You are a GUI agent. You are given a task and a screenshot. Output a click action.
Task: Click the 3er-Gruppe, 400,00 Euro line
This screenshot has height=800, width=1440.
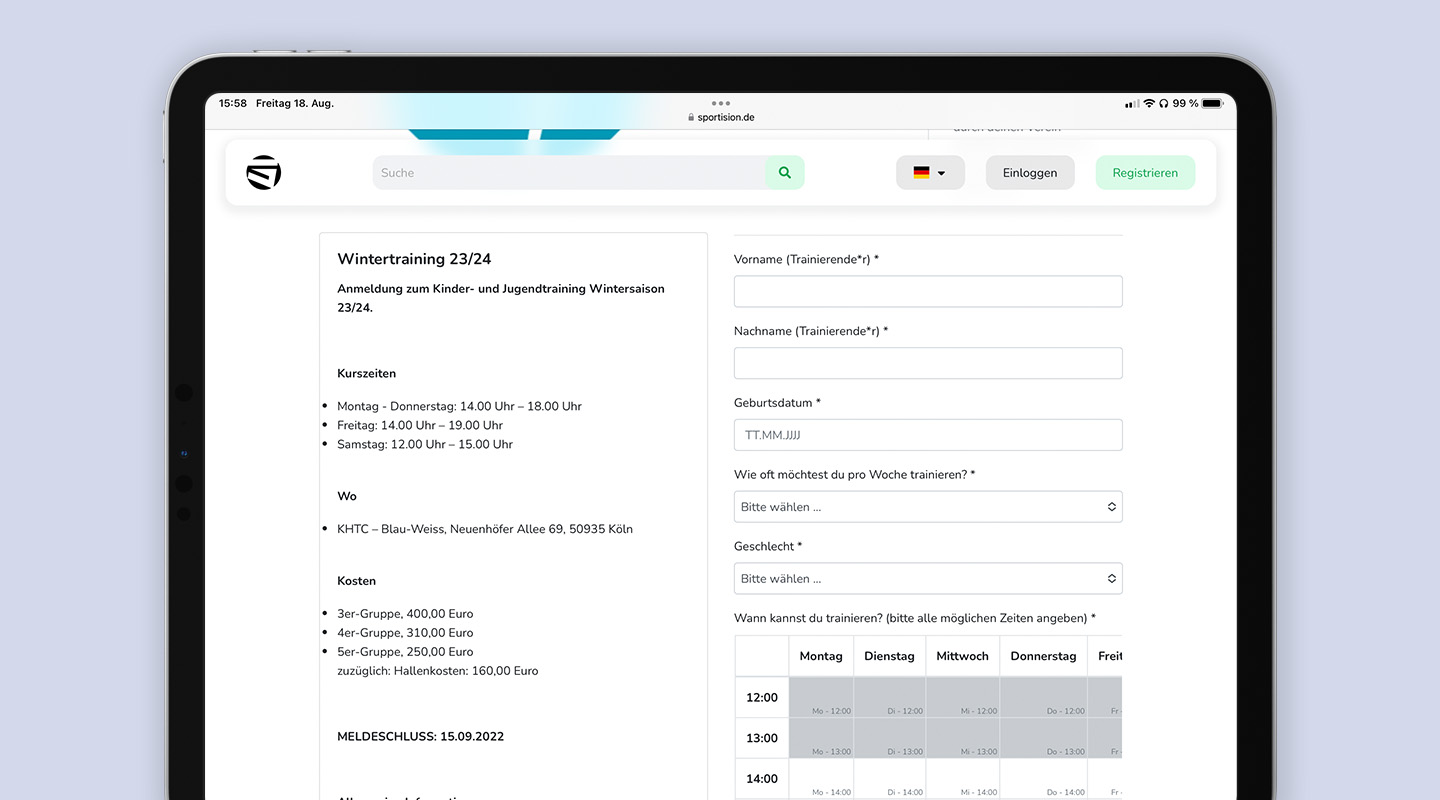pyautogui.click(x=405, y=614)
